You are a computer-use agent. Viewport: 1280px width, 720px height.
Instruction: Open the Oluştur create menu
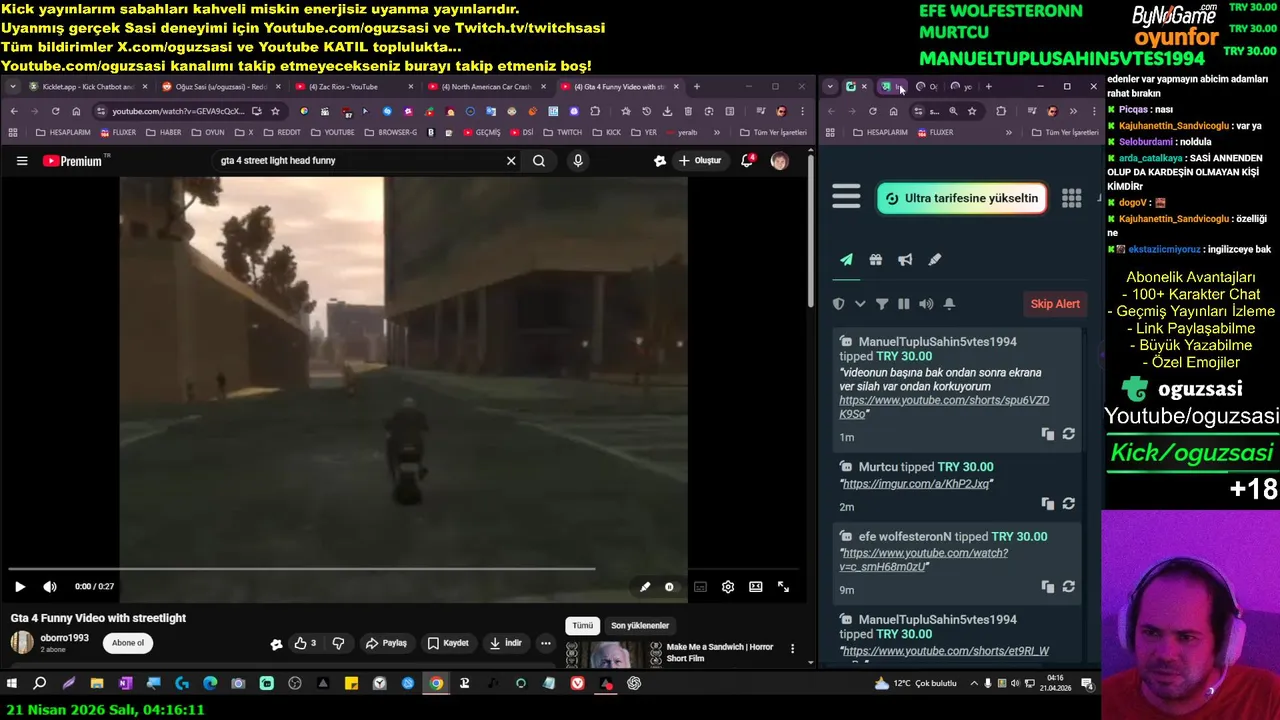pyautogui.click(x=699, y=160)
